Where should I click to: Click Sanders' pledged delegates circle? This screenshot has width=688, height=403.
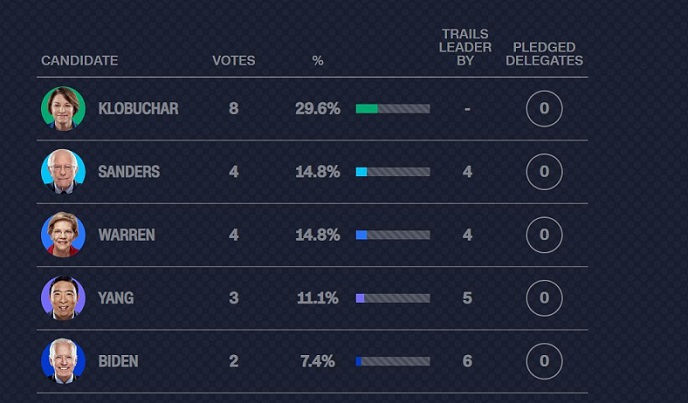[x=544, y=171]
